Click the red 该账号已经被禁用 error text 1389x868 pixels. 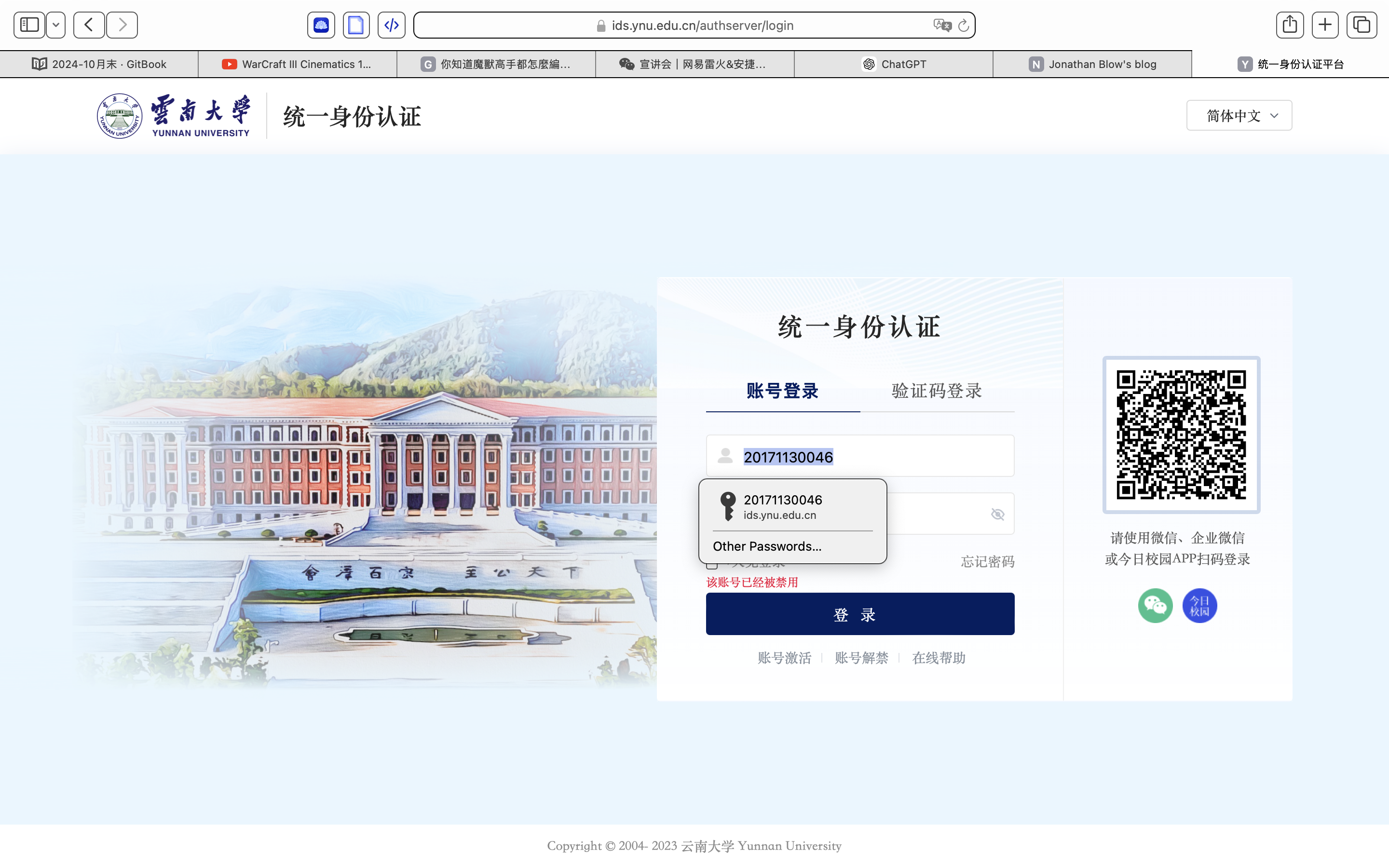(752, 582)
